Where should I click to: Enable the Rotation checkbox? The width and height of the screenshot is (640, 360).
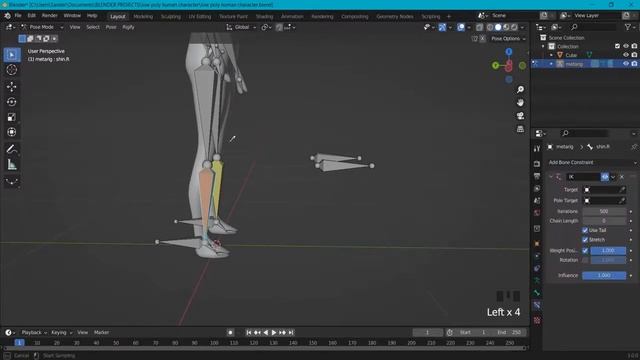tap(585, 260)
